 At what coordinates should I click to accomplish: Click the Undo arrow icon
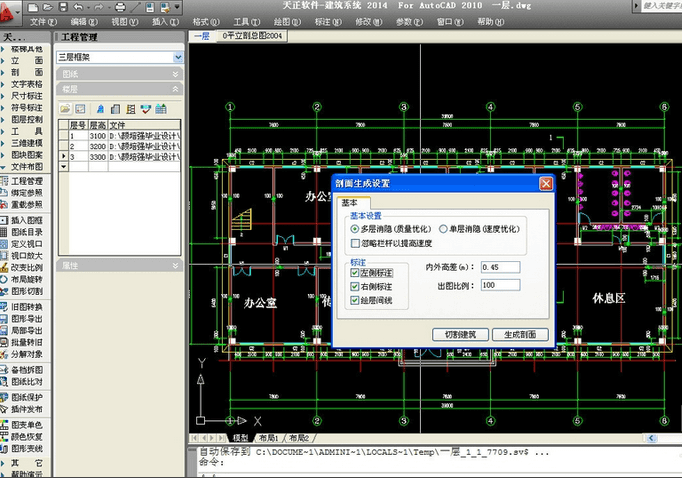pos(78,7)
